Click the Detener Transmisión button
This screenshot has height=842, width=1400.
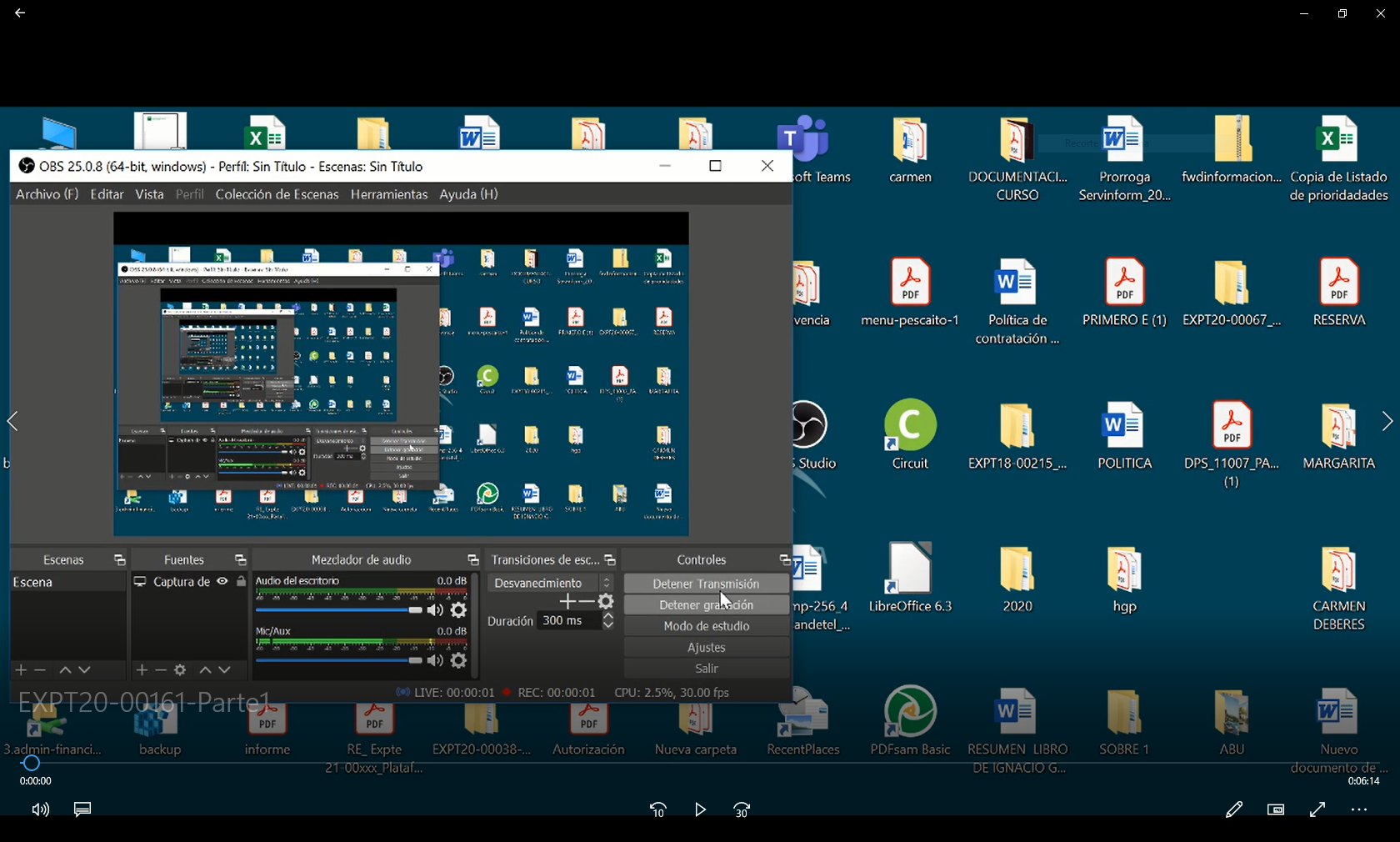[706, 584]
